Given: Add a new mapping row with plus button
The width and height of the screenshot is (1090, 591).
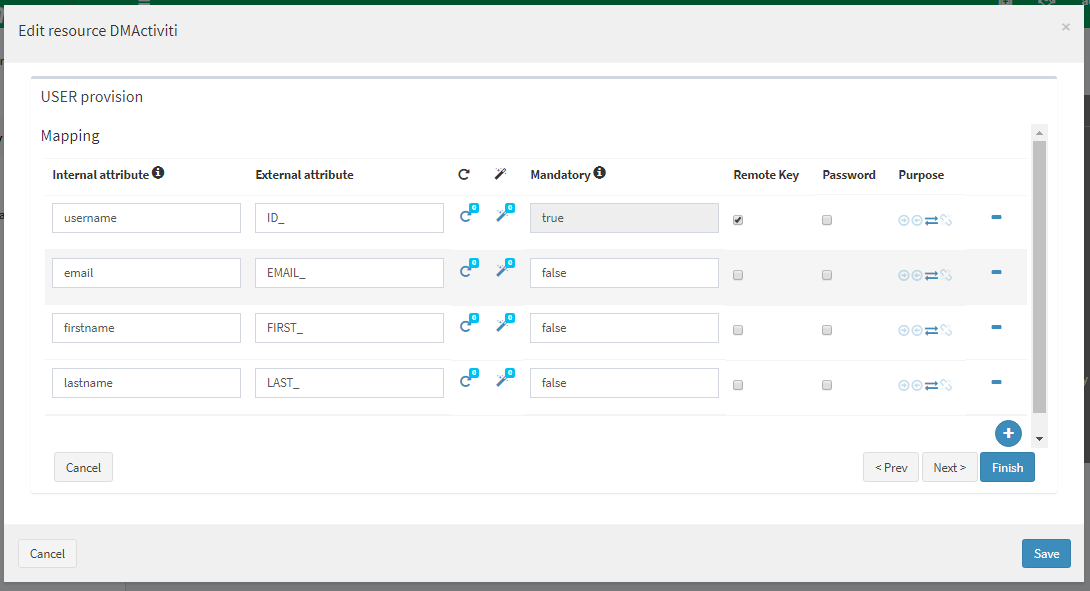Looking at the screenshot, I should click(1008, 433).
